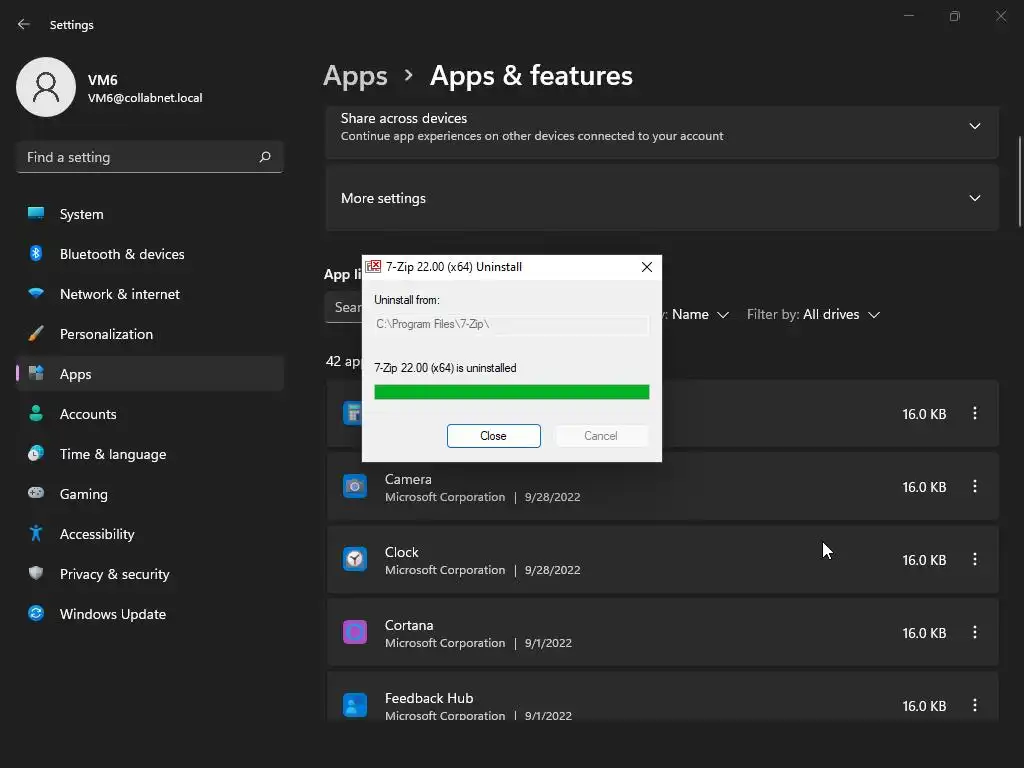Click the Apps breadcrumb link
This screenshot has height=768, width=1024.
tap(355, 76)
